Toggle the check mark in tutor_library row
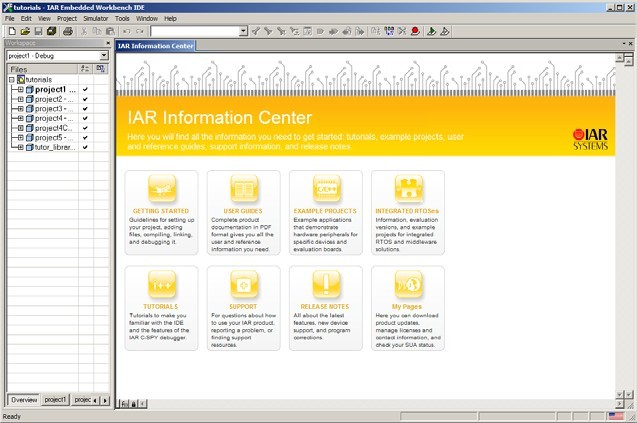This screenshot has height=423, width=637. (85, 148)
